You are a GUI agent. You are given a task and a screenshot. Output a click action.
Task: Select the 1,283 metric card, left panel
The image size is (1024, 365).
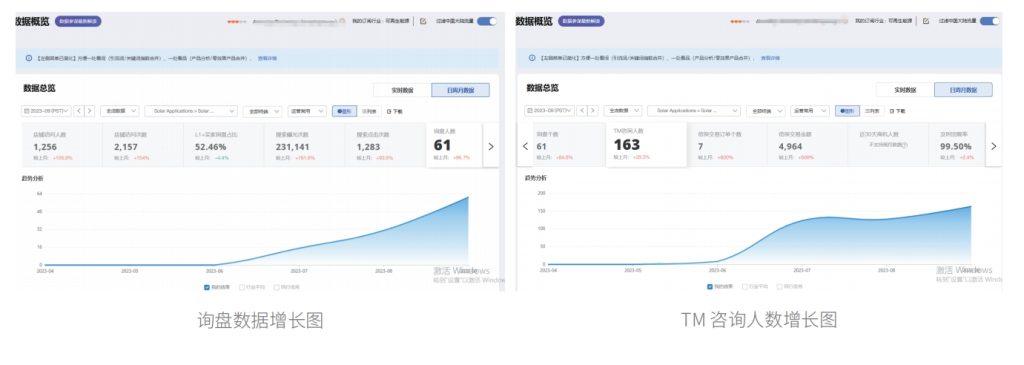[x=386, y=146]
